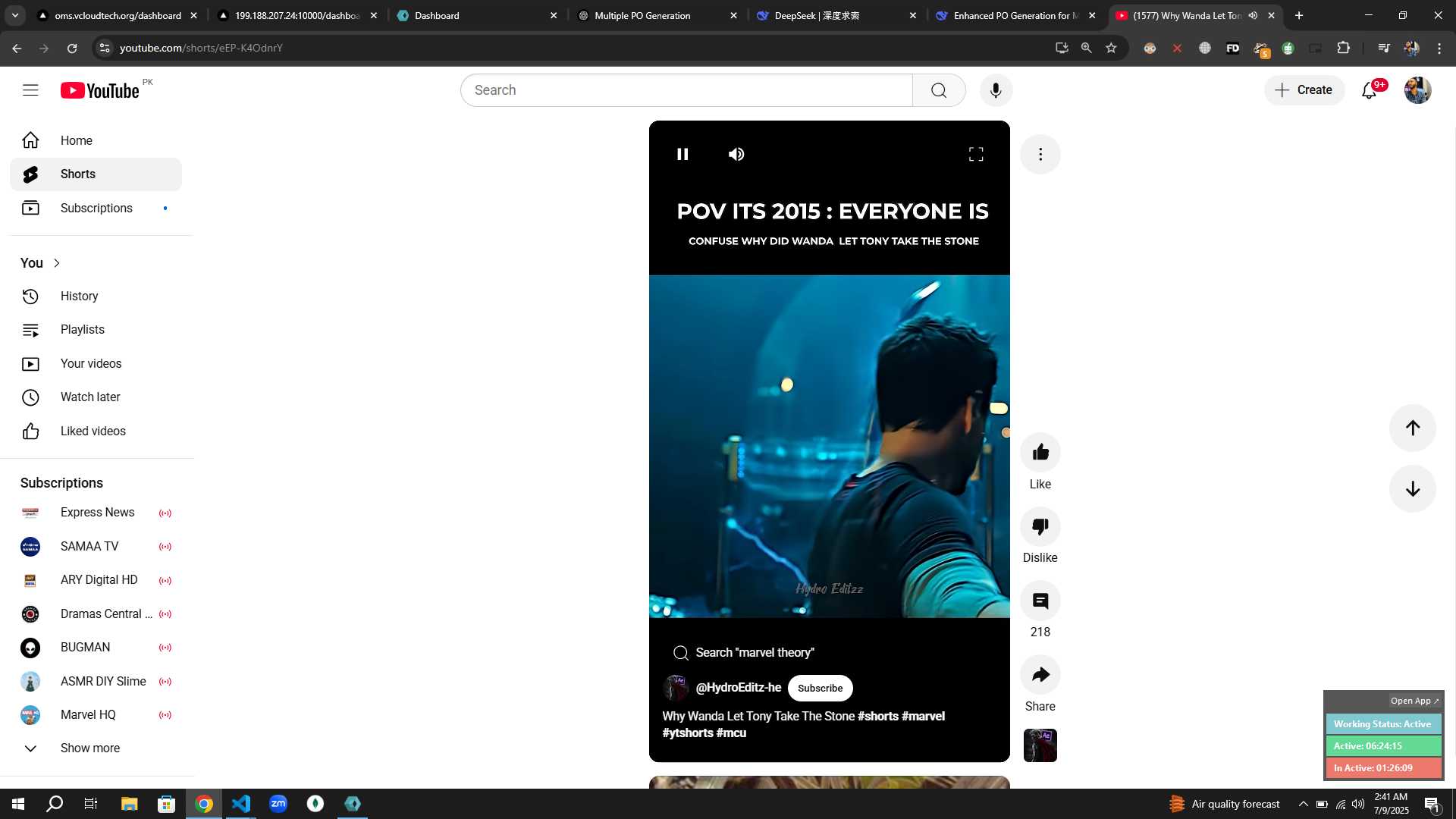The height and width of the screenshot is (819, 1456).
Task: View site information icon in address bar
Action: click(x=105, y=48)
